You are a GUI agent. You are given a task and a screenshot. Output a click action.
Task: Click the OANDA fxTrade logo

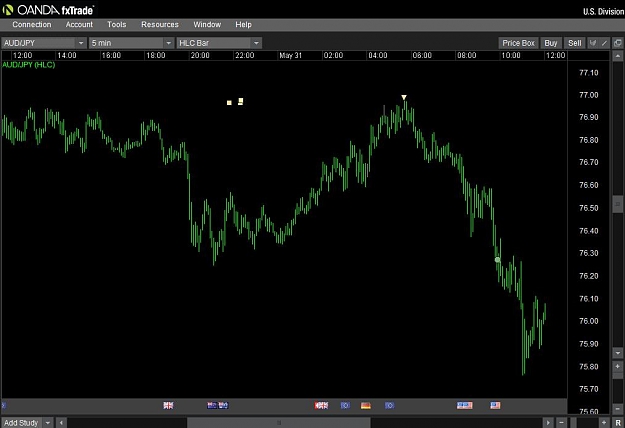(48, 10)
